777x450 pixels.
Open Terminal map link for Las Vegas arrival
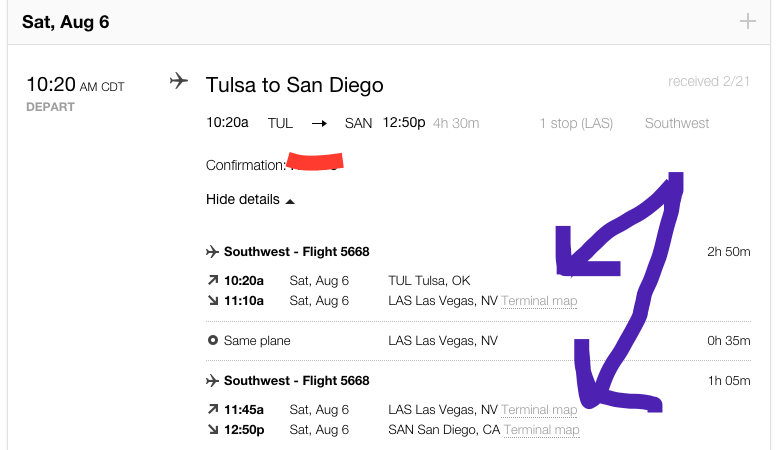539,300
